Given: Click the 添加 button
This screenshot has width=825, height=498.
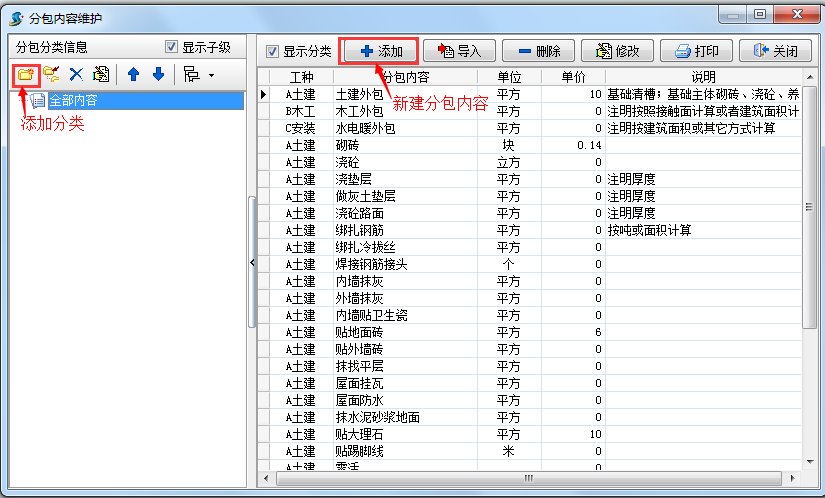Looking at the screenshot, I should 379,51.
